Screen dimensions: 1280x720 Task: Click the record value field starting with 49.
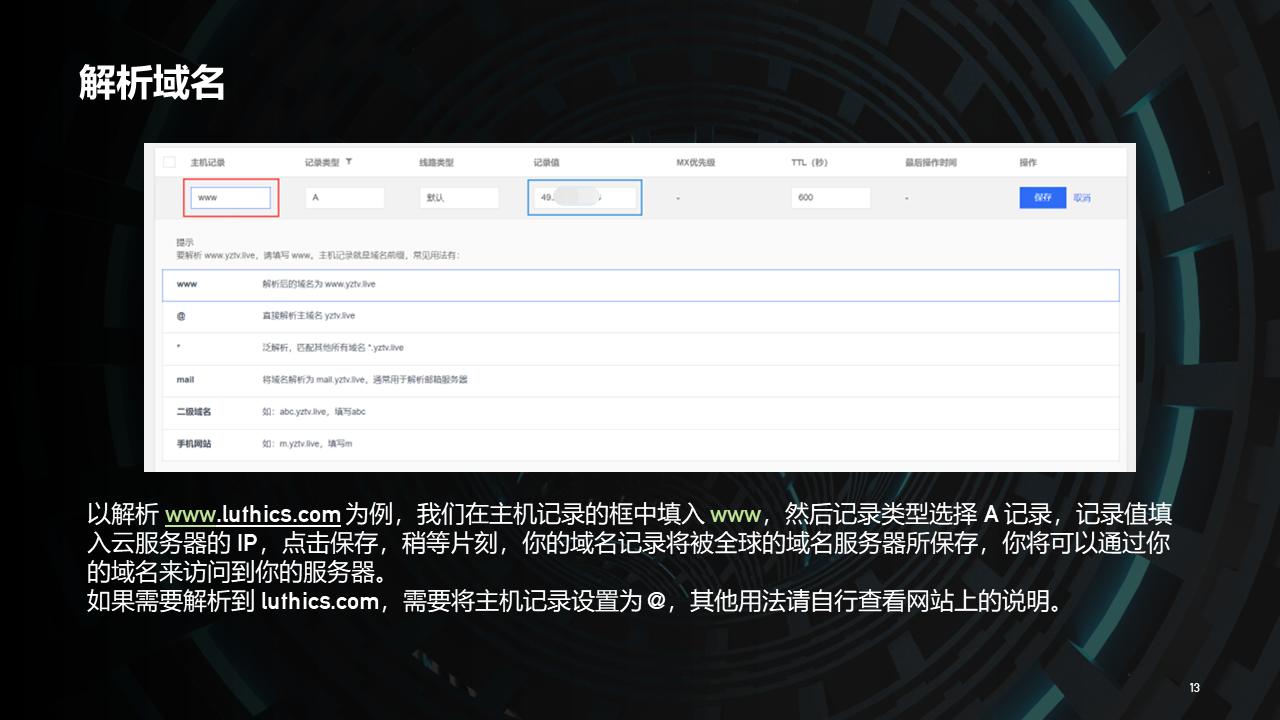(x=584, y=198)
